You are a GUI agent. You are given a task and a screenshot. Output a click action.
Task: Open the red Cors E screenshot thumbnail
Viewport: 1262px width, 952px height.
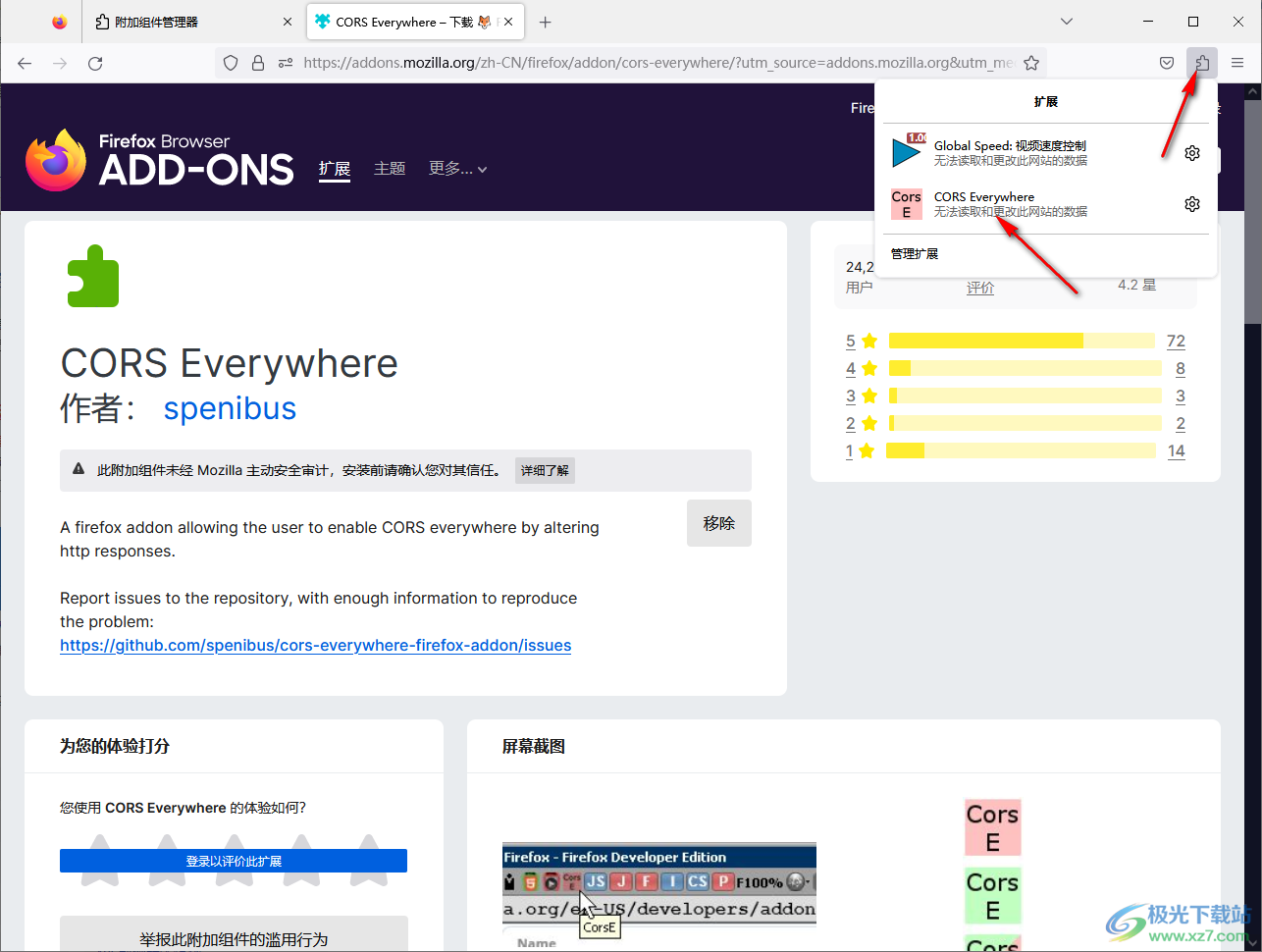point(993,827)
